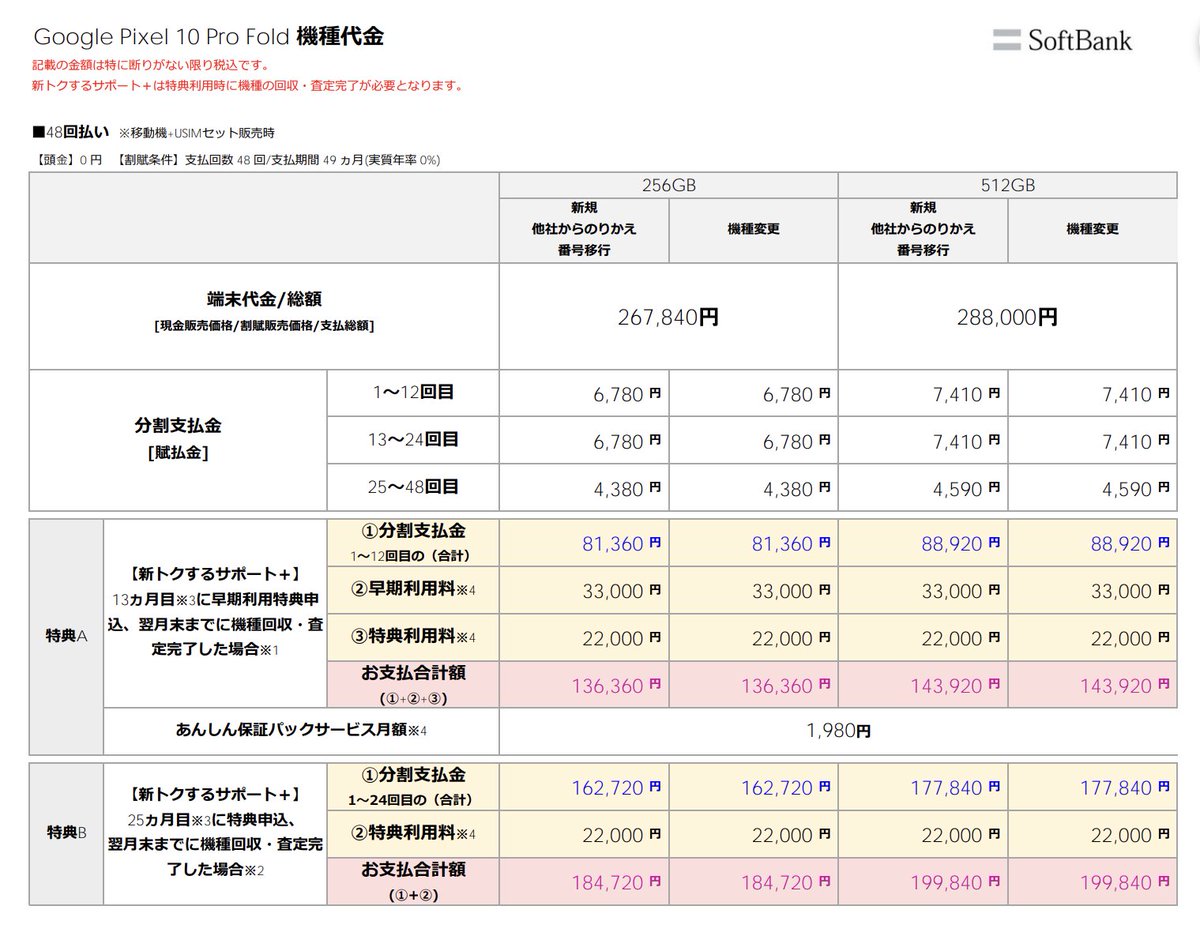The image size is (1200, 936).
Task: Click '4,380円' in 25〜48回目 row, 256GB 新規 column
Action: (x=627, y=489)
